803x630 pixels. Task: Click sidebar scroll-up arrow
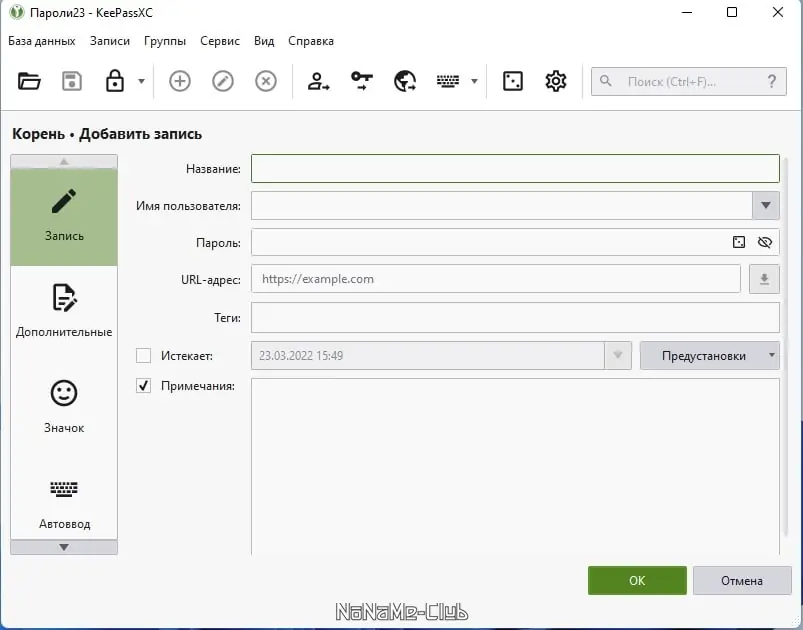[x=64, y=161]
